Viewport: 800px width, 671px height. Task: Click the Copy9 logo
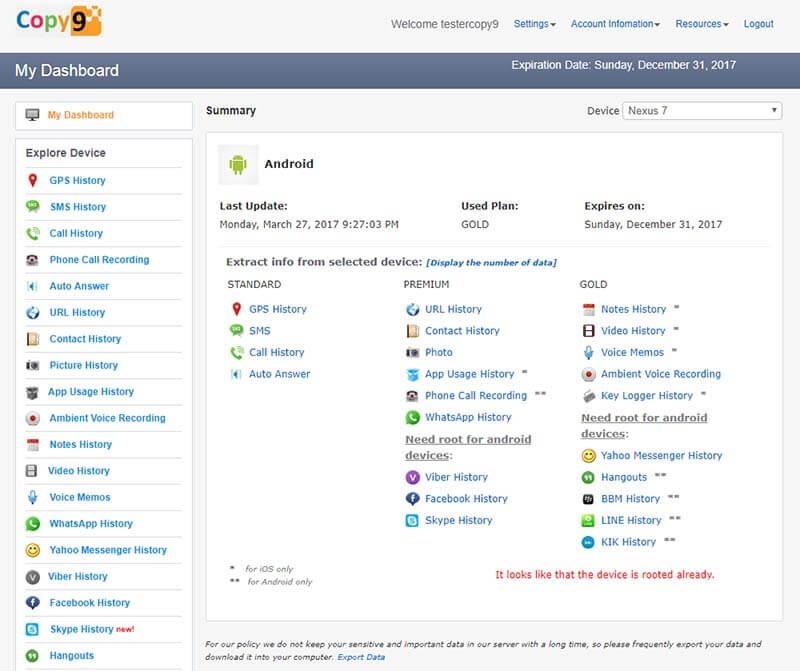click(59, 21)
